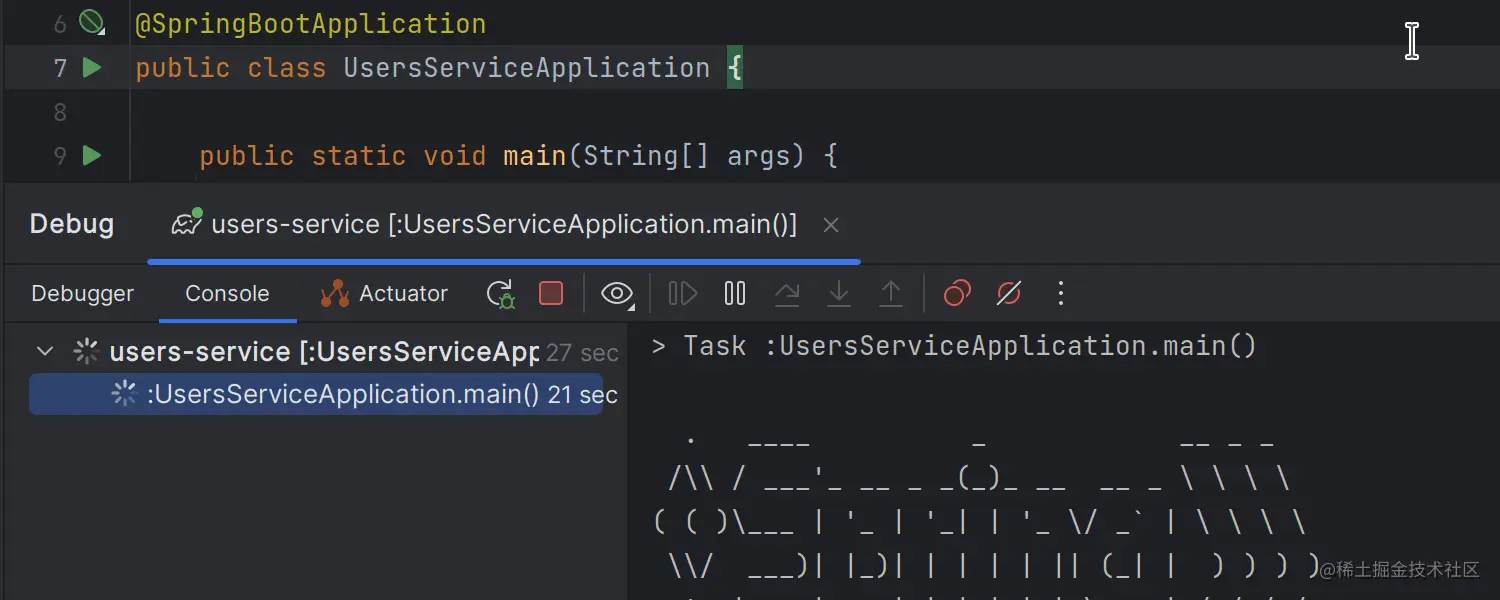Toggle the eye icon in the debug toolbar
Screen dimensions: 1500x600
[617, 294]
